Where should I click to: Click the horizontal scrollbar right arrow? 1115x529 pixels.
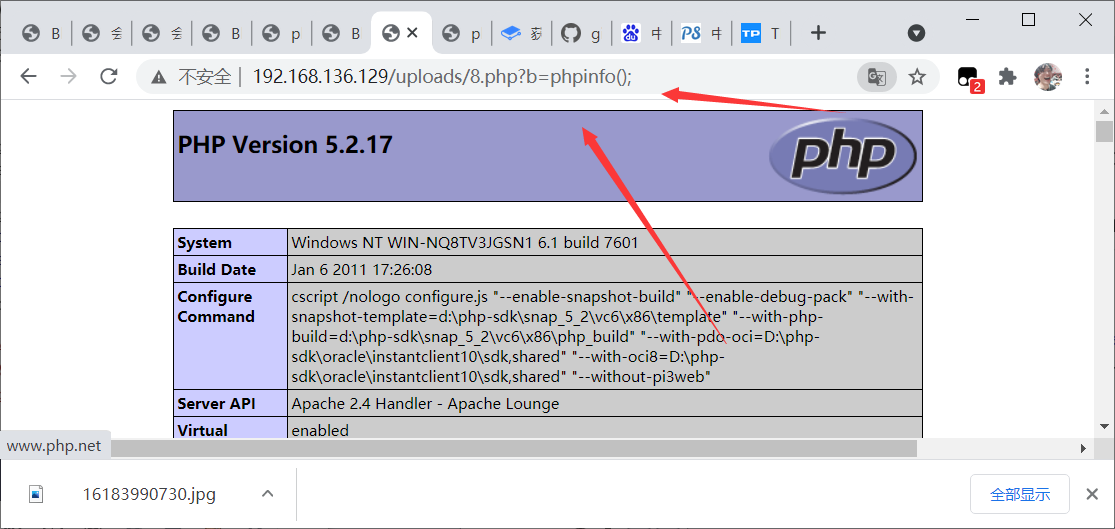pyautogui.click(x=1084, y=448)
